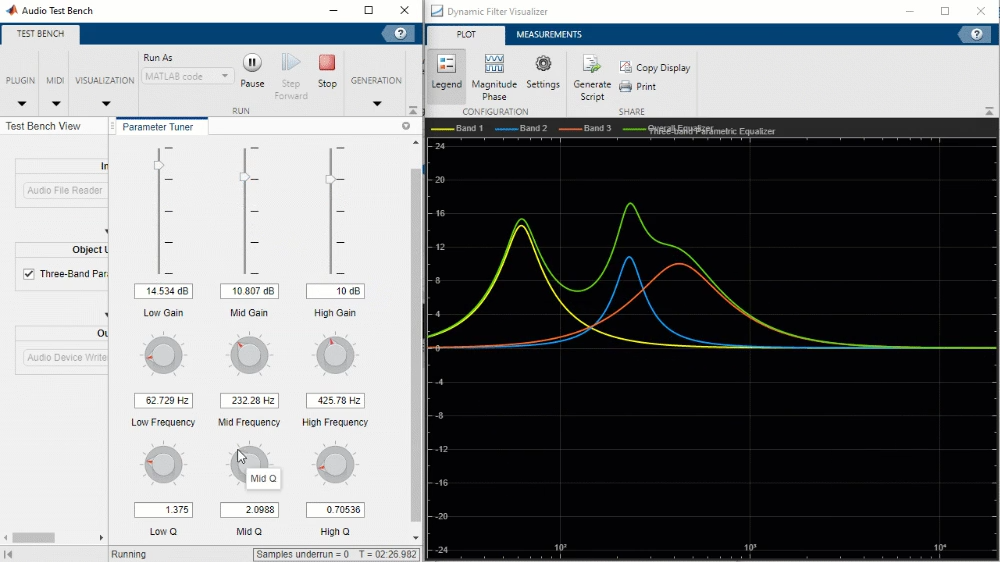
Task: Click status bar first-frame icon
Action: point(8,554)
